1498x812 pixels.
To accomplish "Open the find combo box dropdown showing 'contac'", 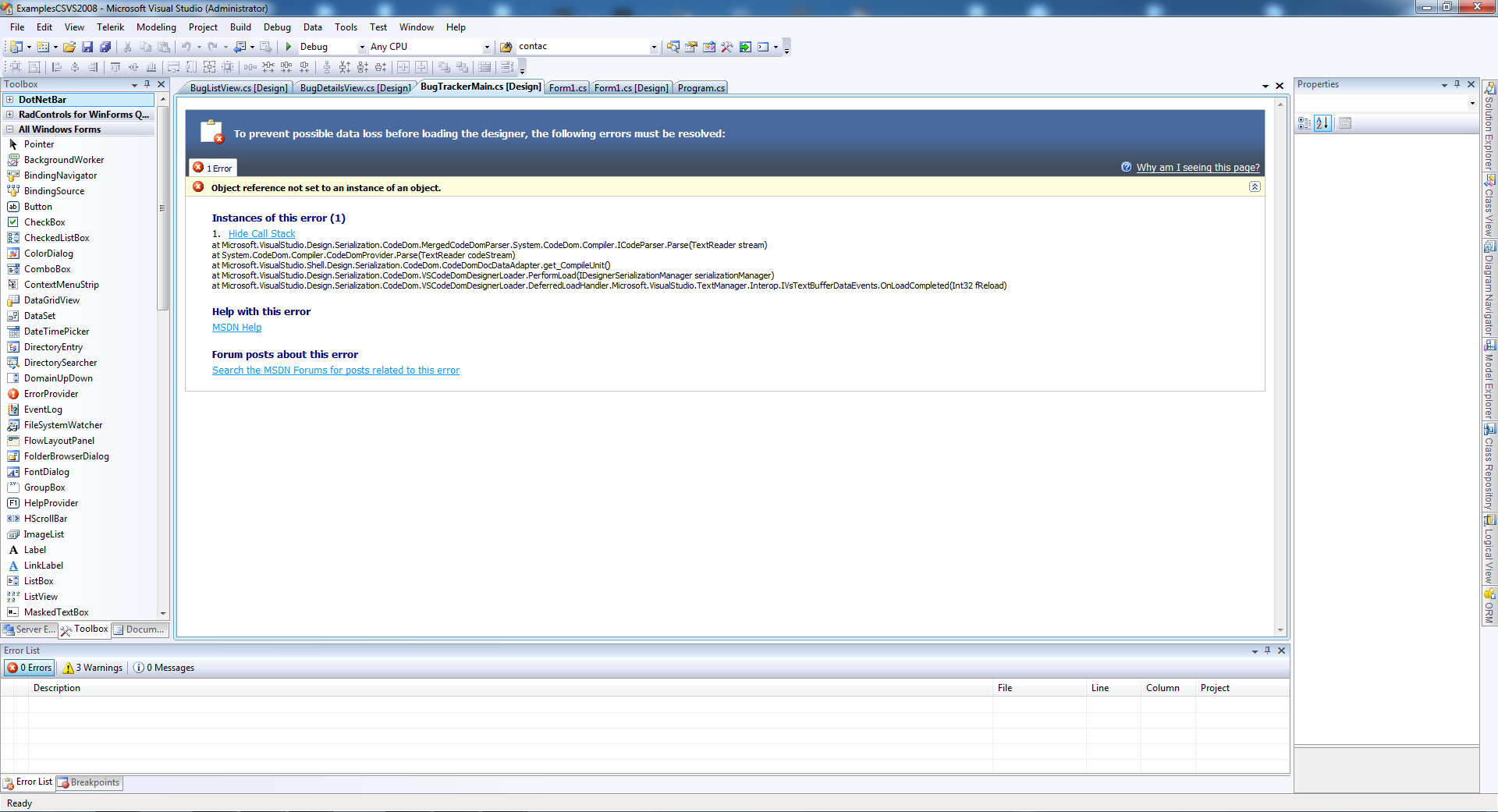I will click(x=654, y=47).
